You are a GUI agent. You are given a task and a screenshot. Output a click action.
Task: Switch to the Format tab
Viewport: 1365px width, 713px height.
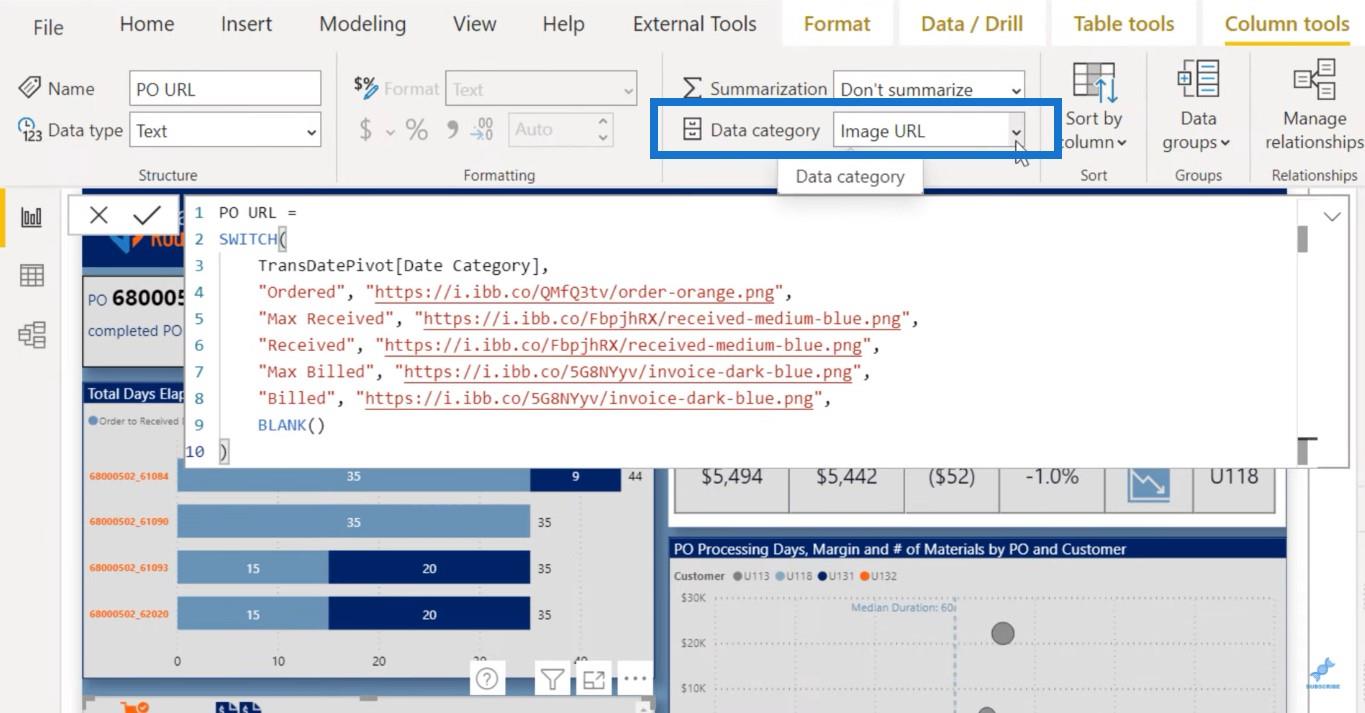point(837,24)
